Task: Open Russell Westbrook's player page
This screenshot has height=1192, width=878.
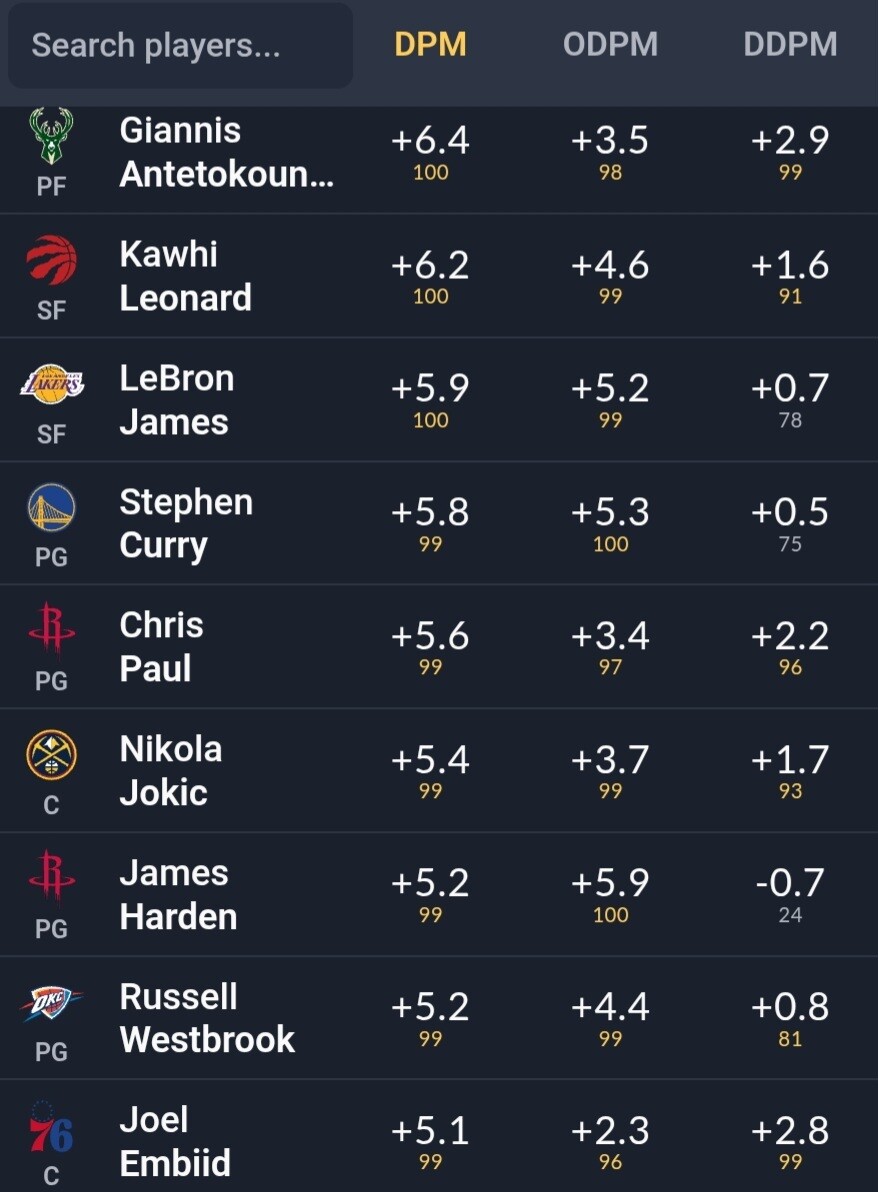Action: 207,1018
